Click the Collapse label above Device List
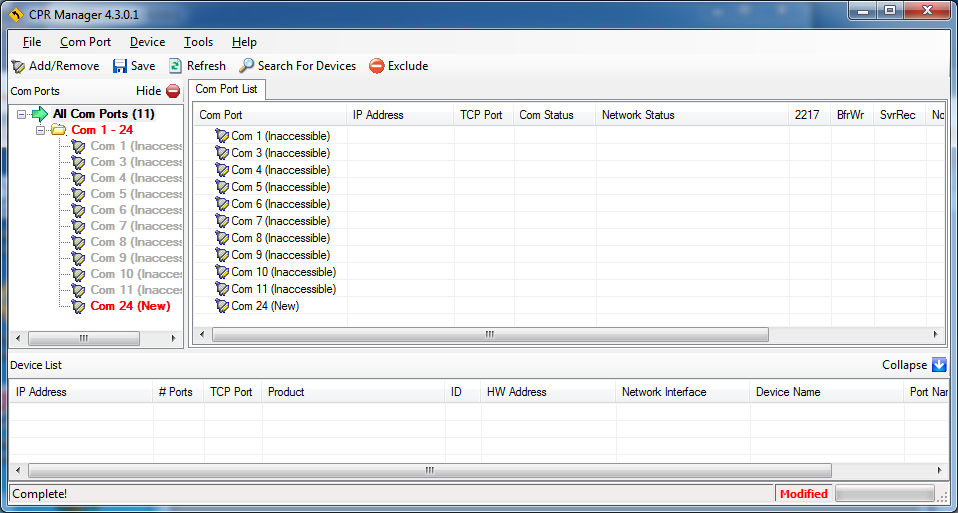The image size is (958, 513). [904, 365]
